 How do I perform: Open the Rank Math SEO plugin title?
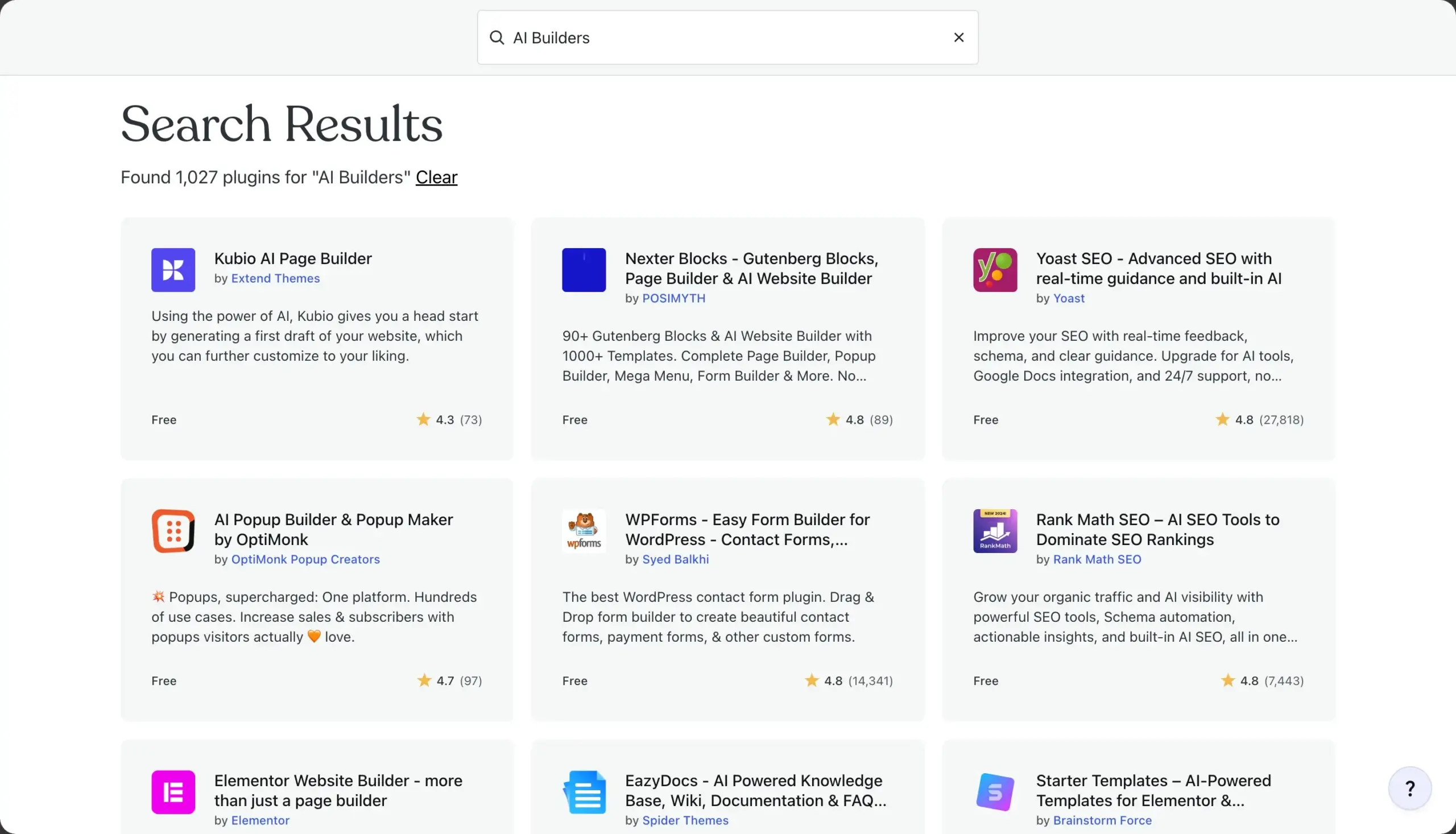tap(1157, 529)
